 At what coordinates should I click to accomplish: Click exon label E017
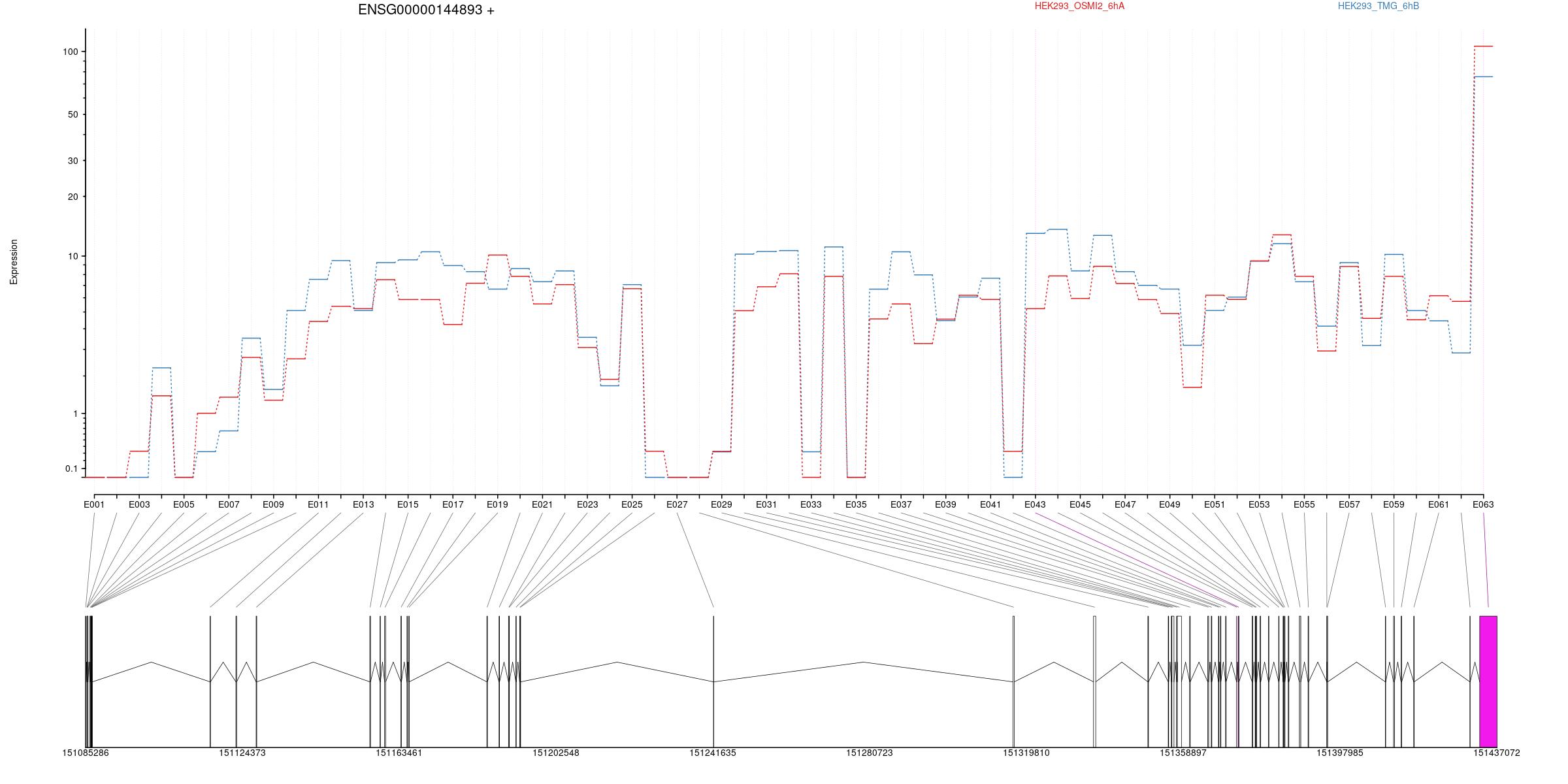[x=453, y=504]
